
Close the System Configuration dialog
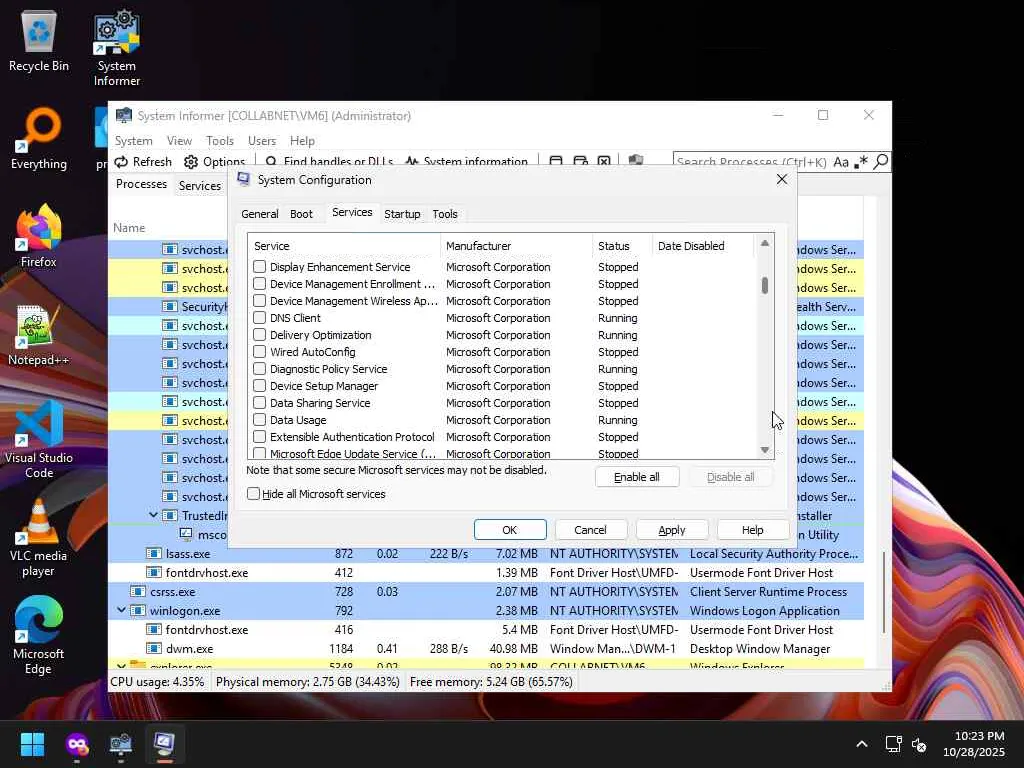(782, 179)
